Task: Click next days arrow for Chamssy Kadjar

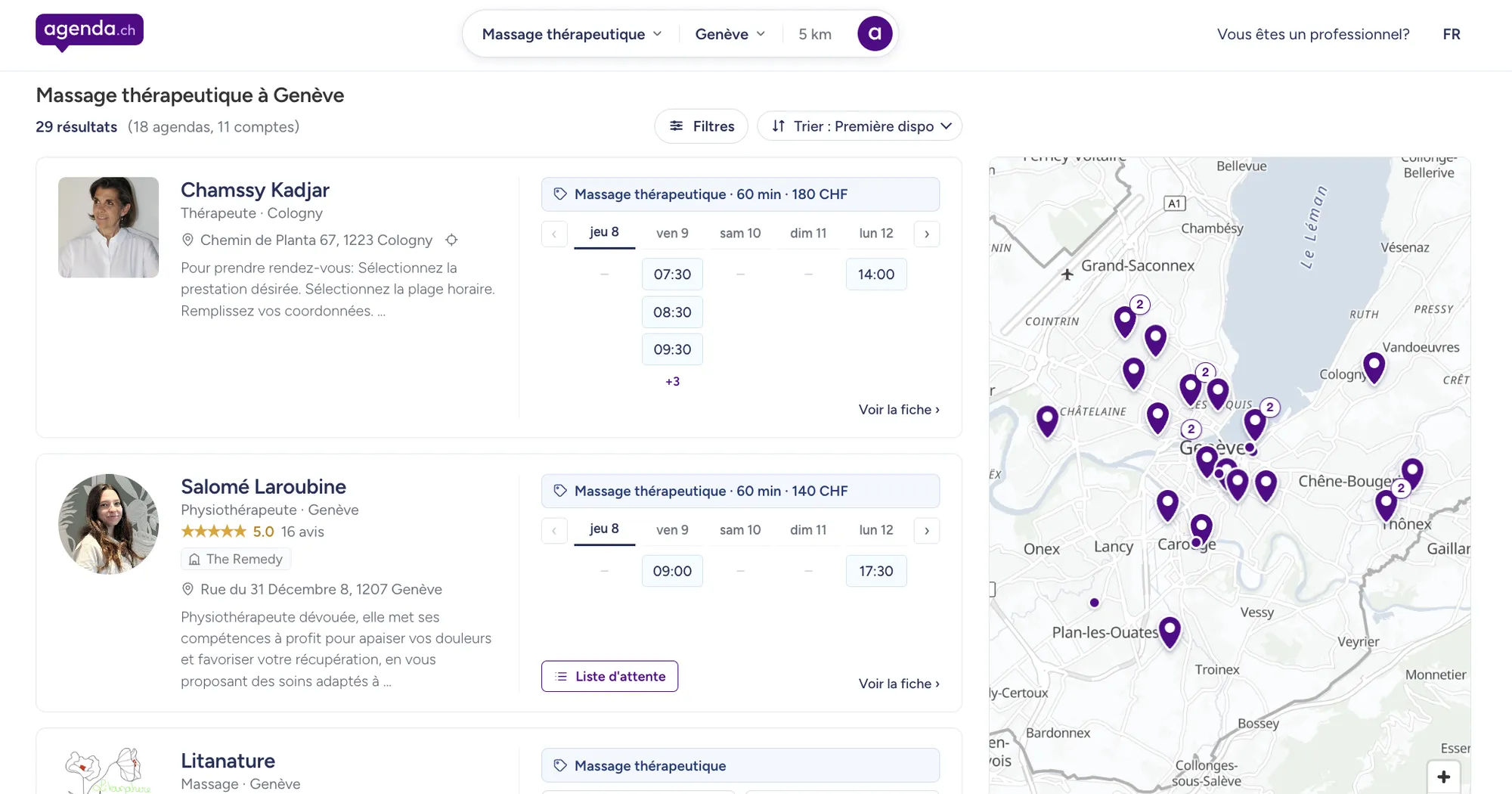Action: click(927, 234)
